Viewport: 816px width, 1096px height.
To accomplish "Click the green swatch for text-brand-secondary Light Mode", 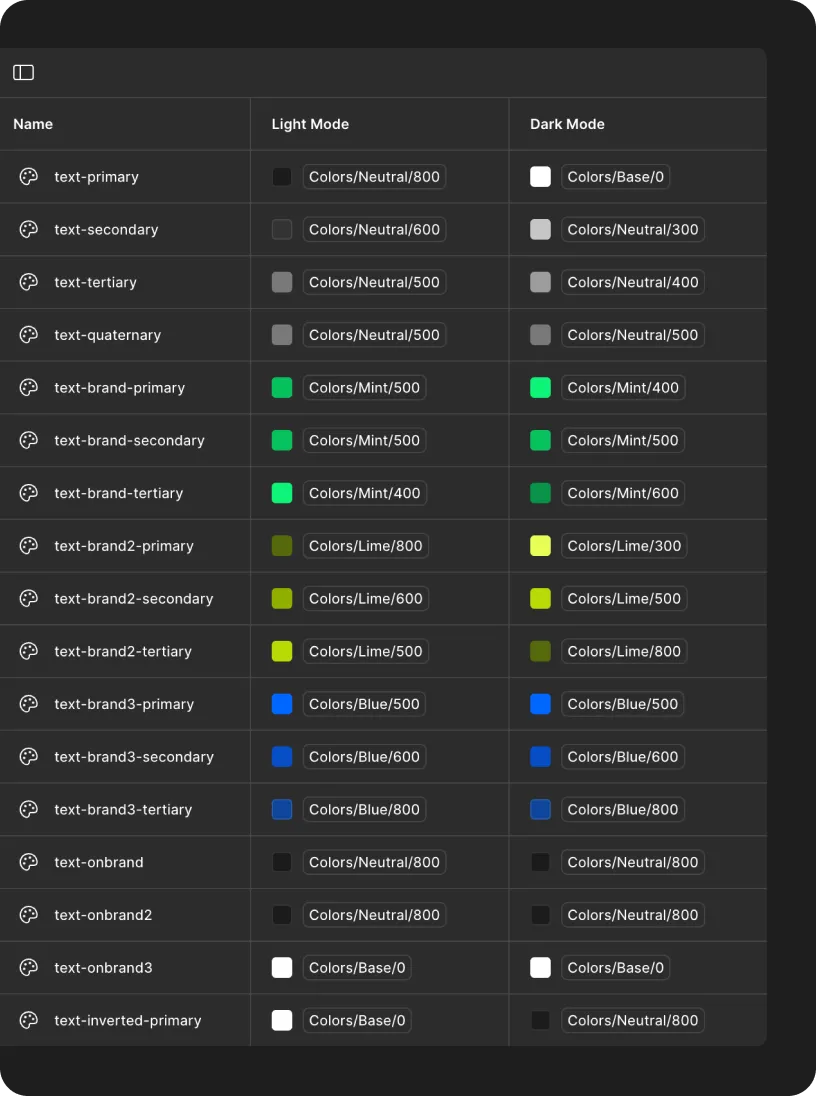I will (281, 440).
